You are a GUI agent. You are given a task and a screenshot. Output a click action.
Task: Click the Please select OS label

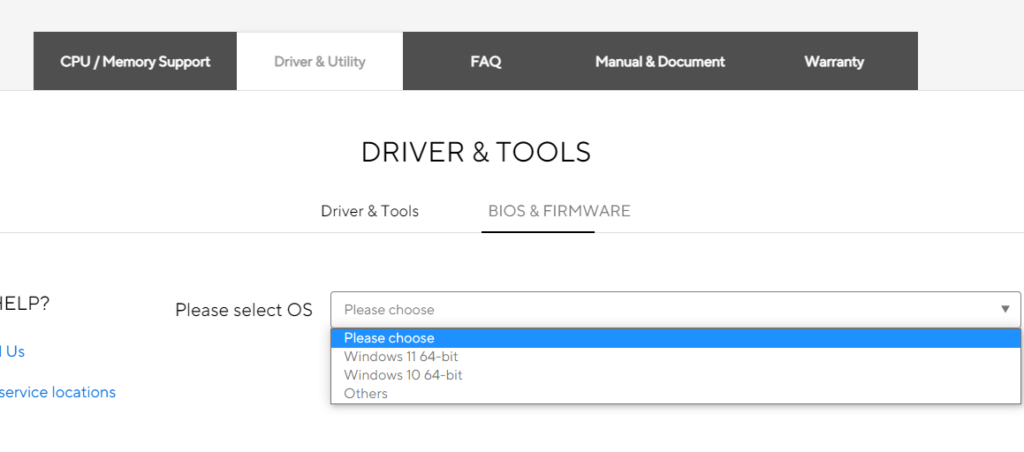point(244,310)
